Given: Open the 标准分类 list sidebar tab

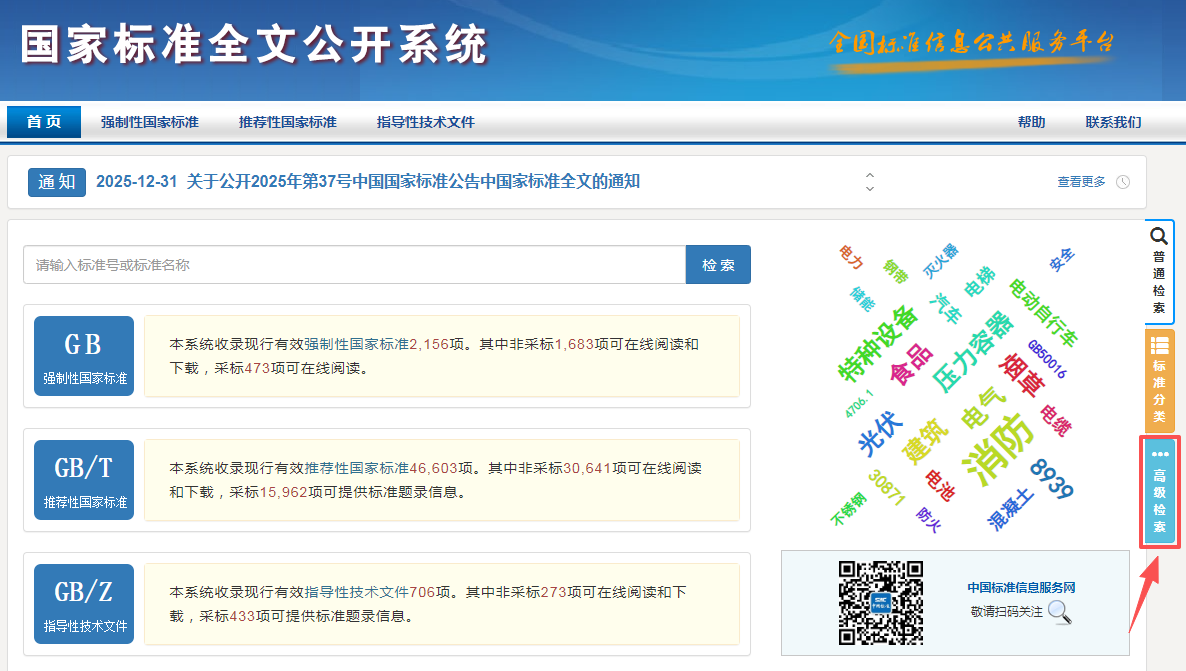Looking at the screenshot, I should 1159,380.
